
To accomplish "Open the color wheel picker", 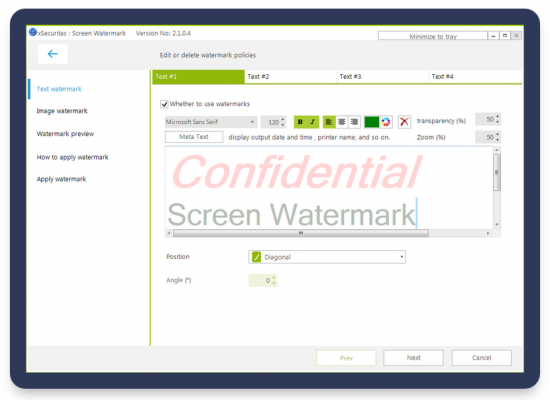I will click(x=386, y=122).
